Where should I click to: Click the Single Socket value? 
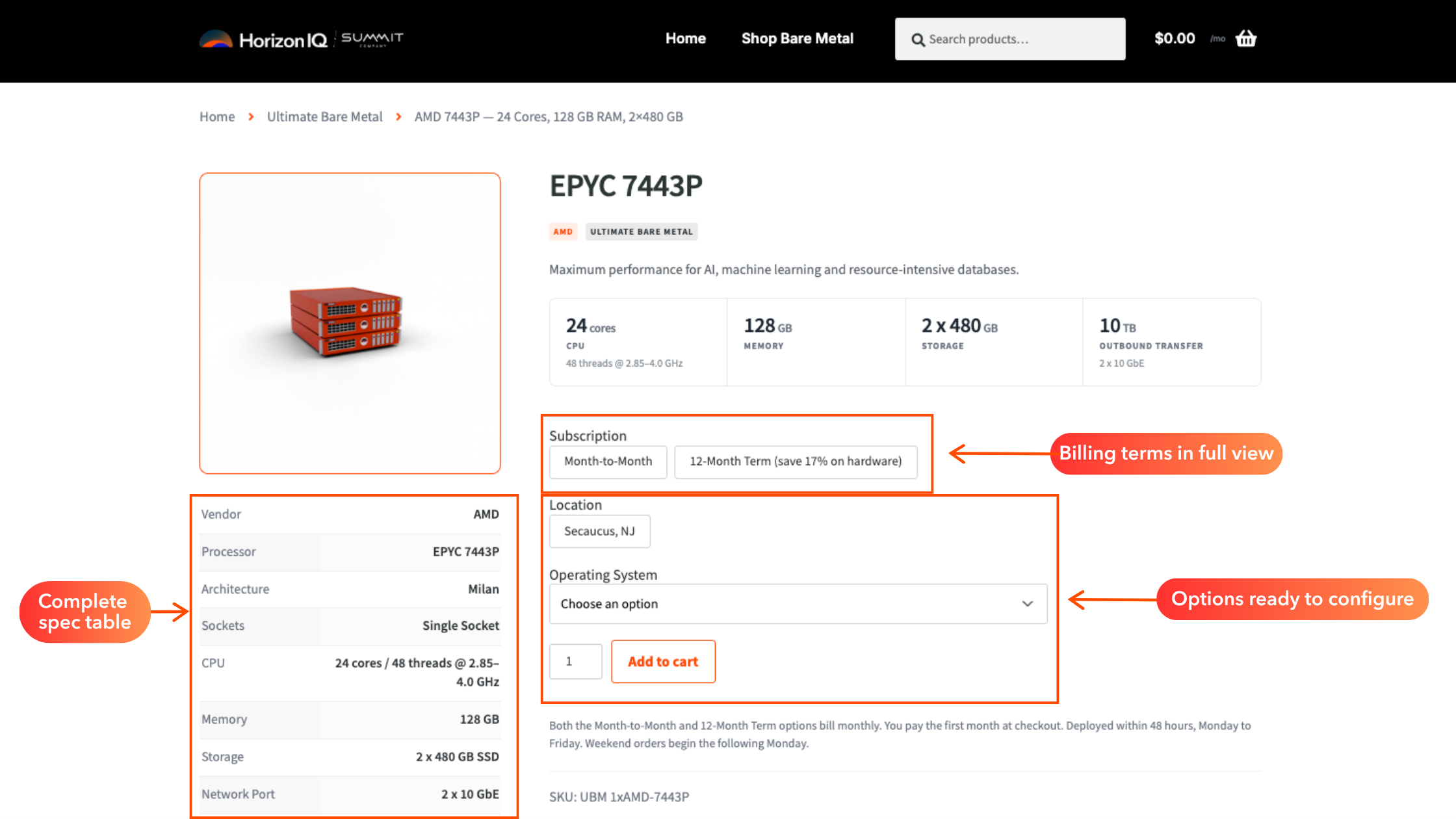(460, 625)
